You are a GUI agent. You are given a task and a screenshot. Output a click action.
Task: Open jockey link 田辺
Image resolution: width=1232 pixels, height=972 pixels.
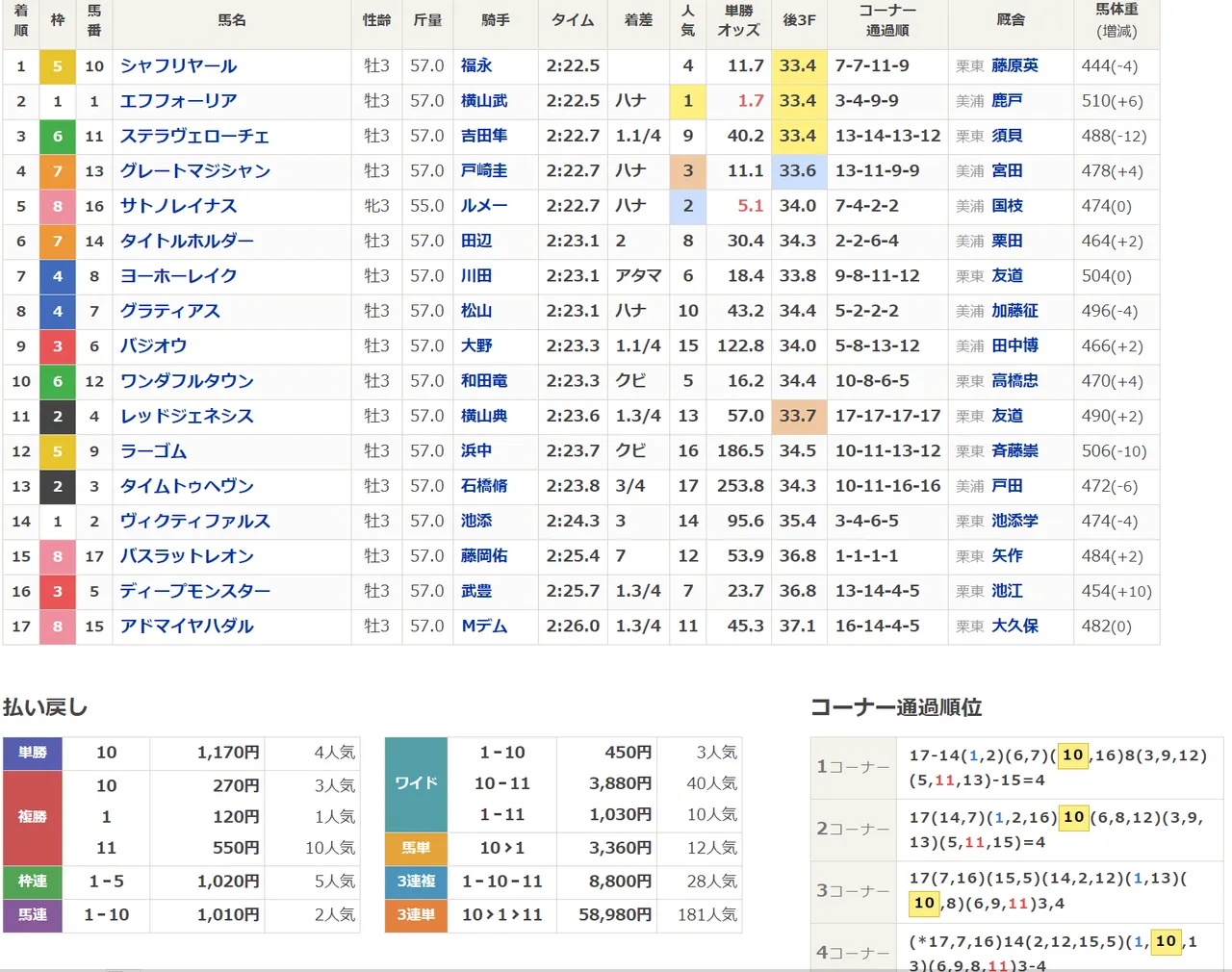click(x=476, y=241)
